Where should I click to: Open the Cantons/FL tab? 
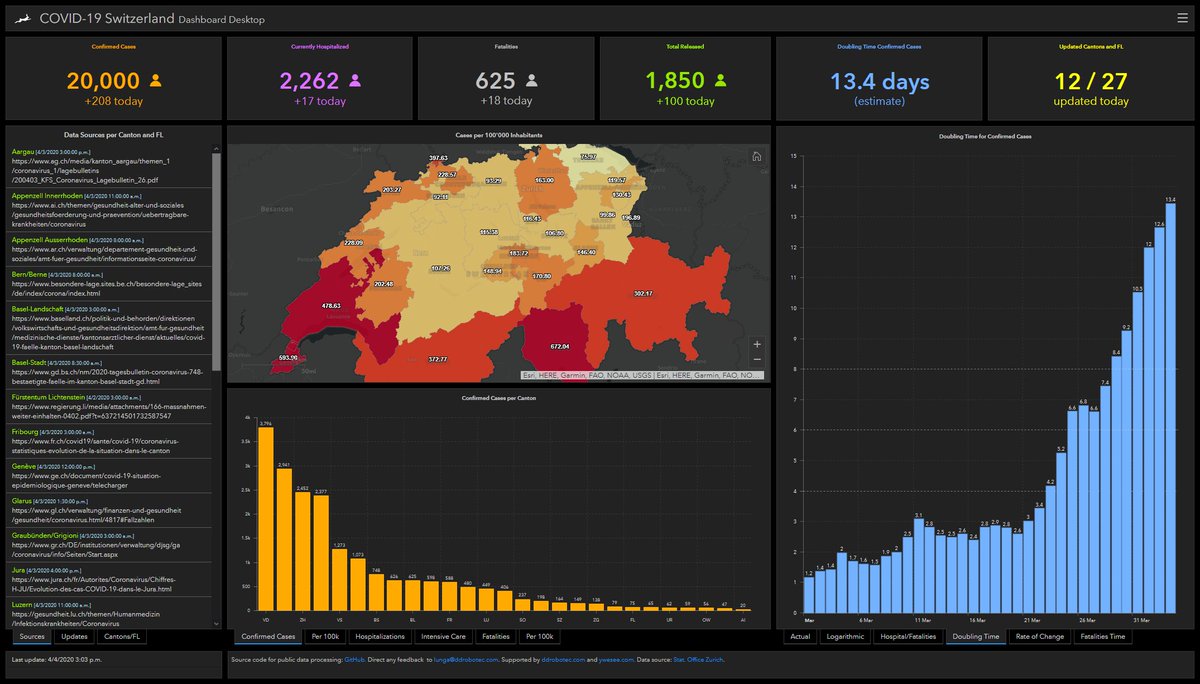123,636
